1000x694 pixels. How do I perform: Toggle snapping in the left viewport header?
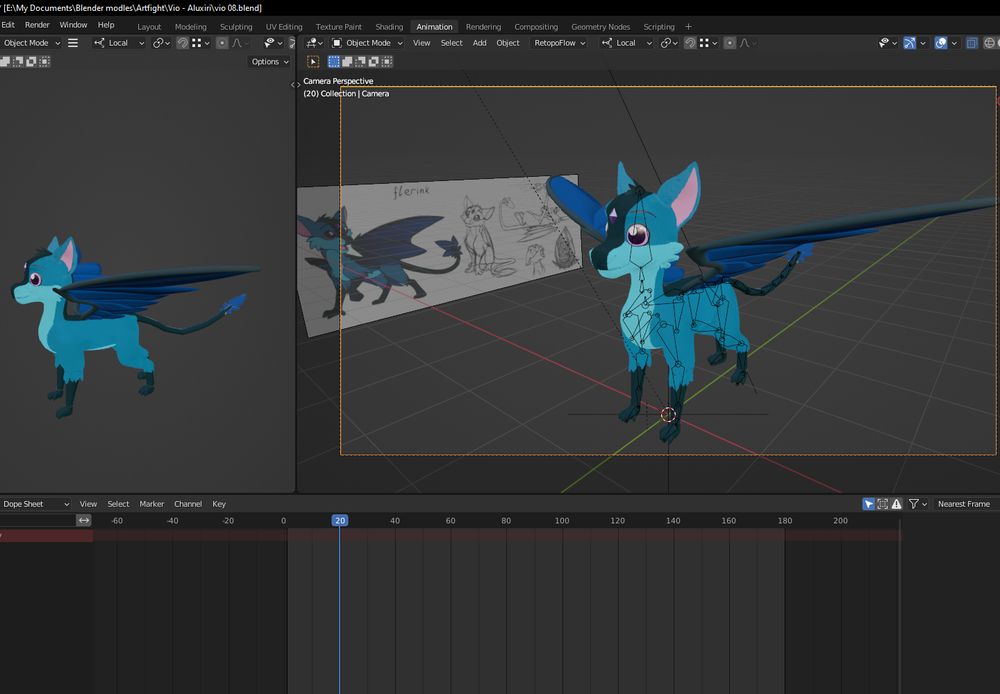coord(182,43)
